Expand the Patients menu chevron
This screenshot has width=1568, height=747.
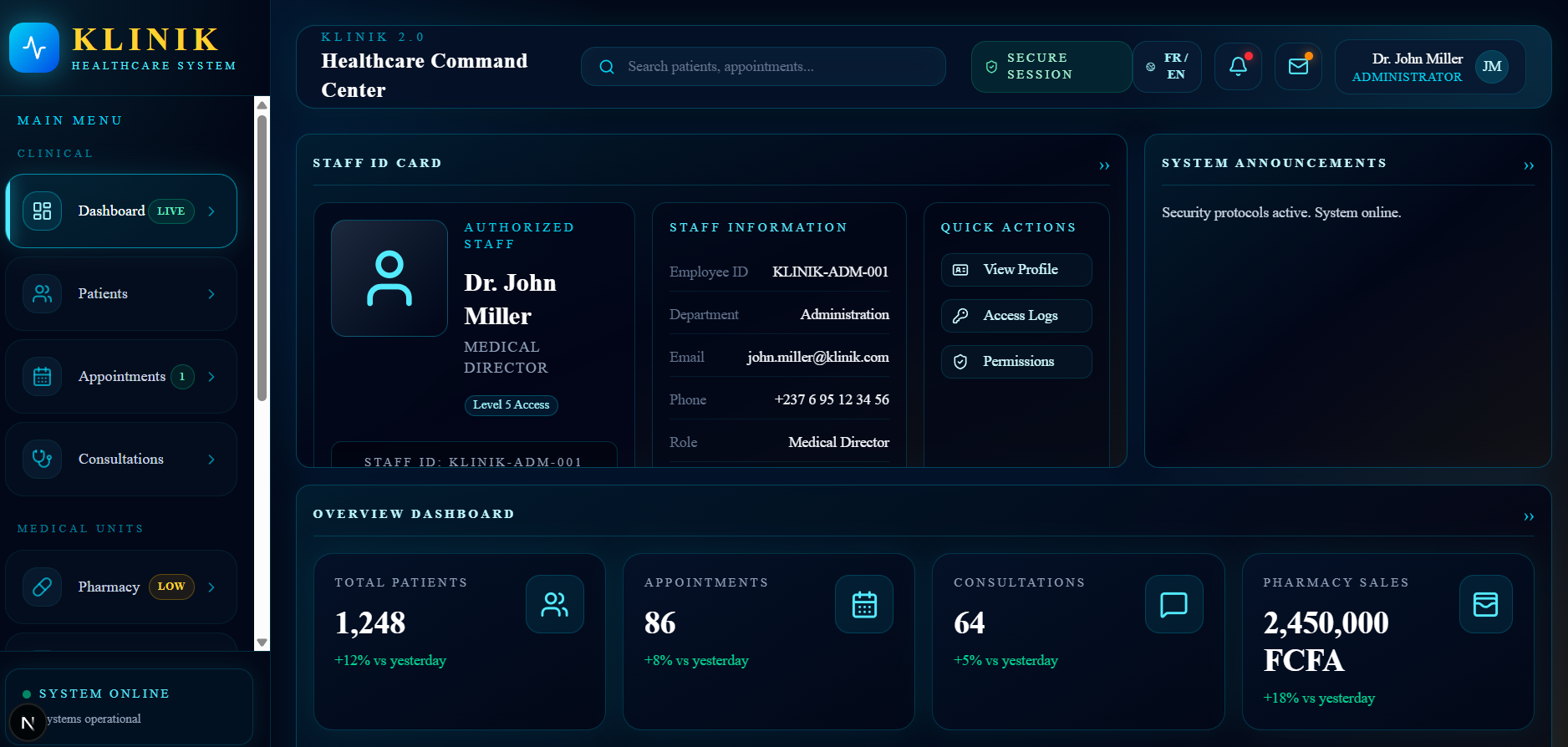[x=211, y=294]
